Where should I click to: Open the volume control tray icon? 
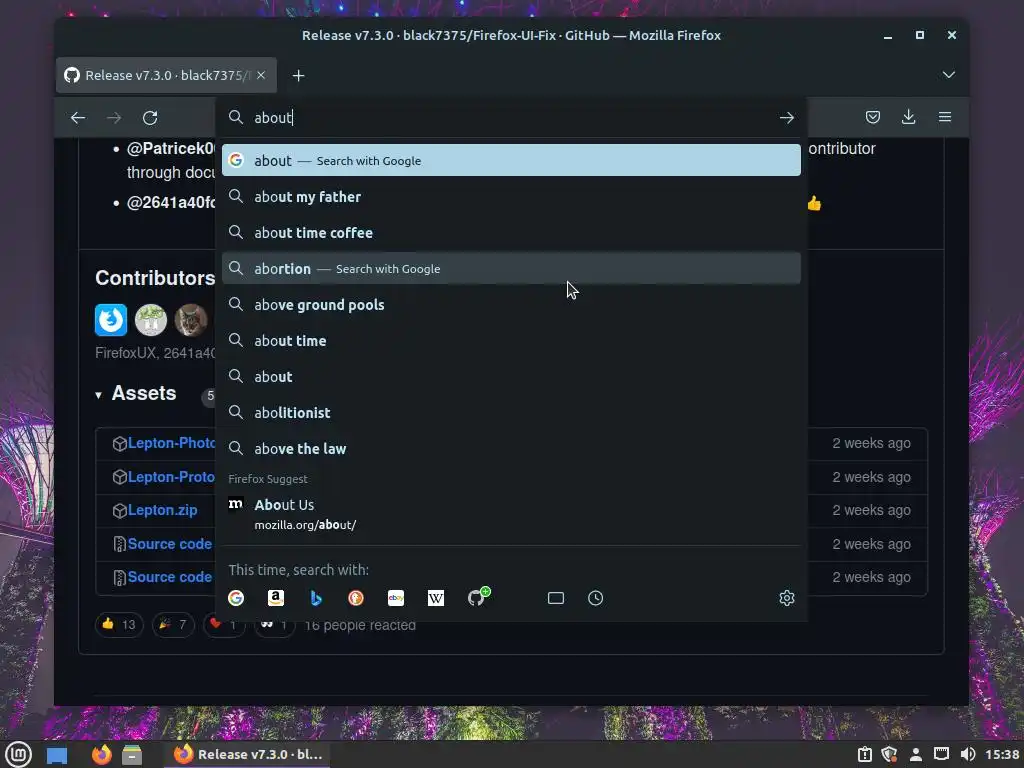tap(968, 755)
